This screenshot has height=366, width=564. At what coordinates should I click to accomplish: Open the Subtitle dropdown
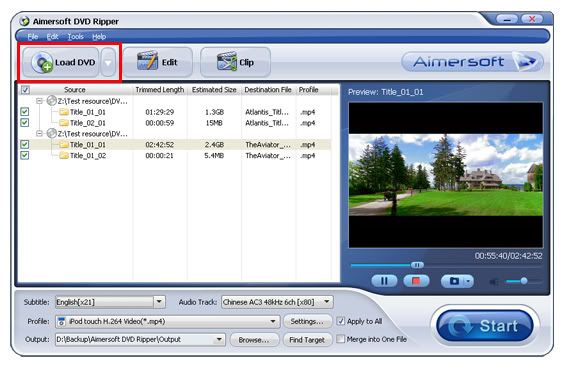[x=159, y=302]
